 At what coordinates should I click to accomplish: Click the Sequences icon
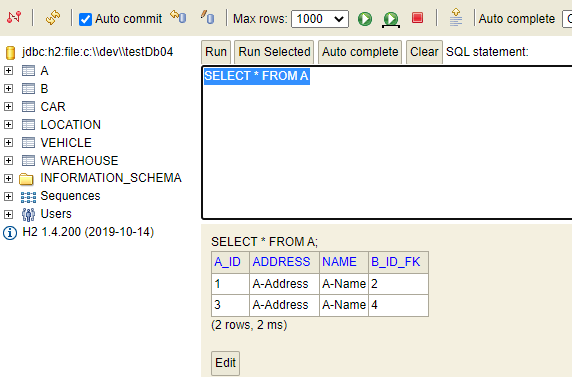point(28,197)
